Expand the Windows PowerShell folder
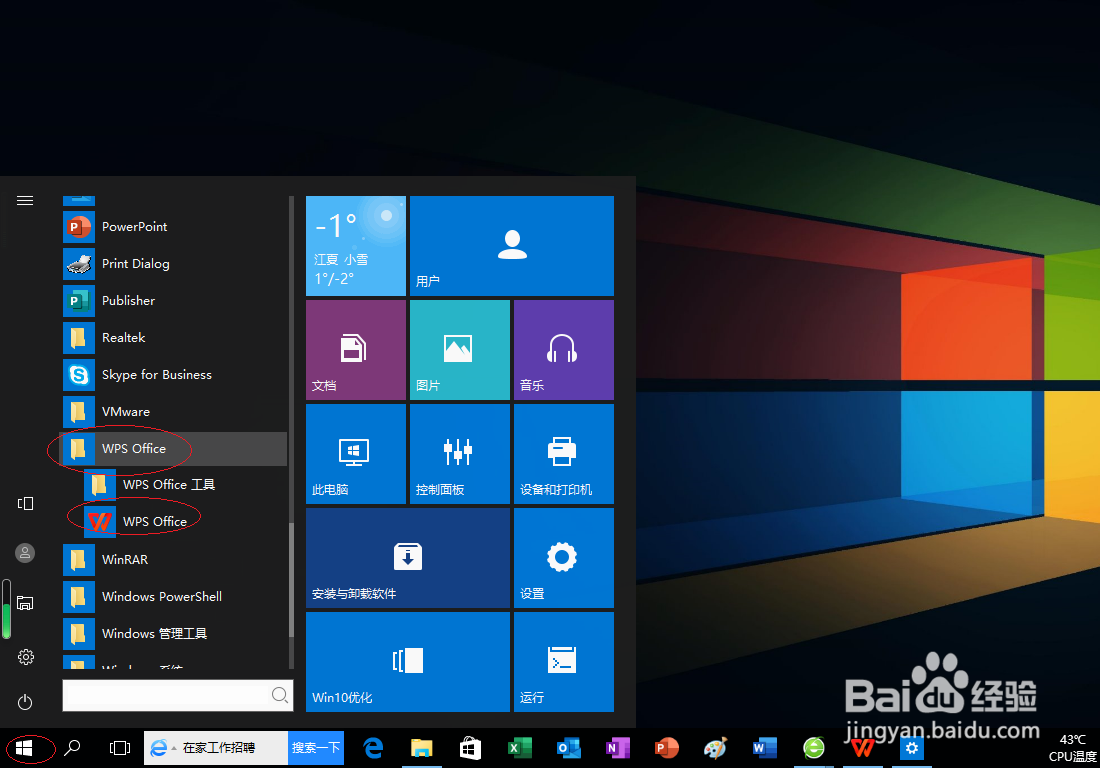 [175, 597]
